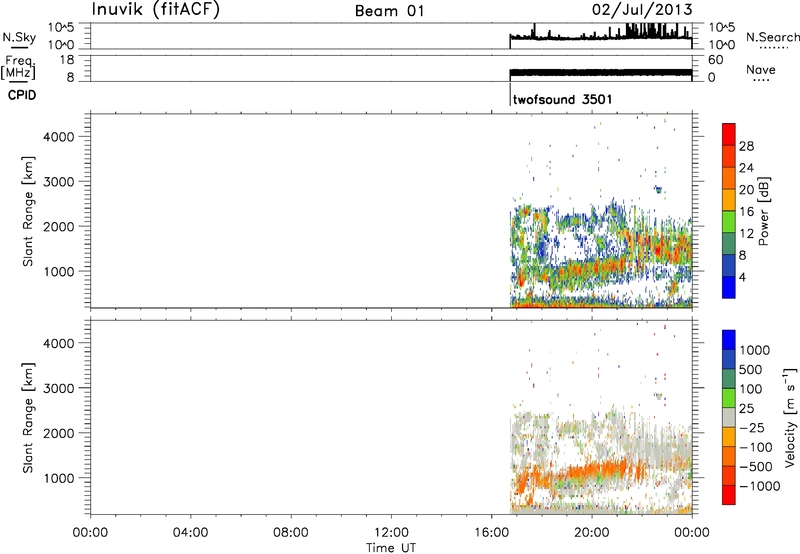Pick the light green power colorbar segment

[729, 221]
